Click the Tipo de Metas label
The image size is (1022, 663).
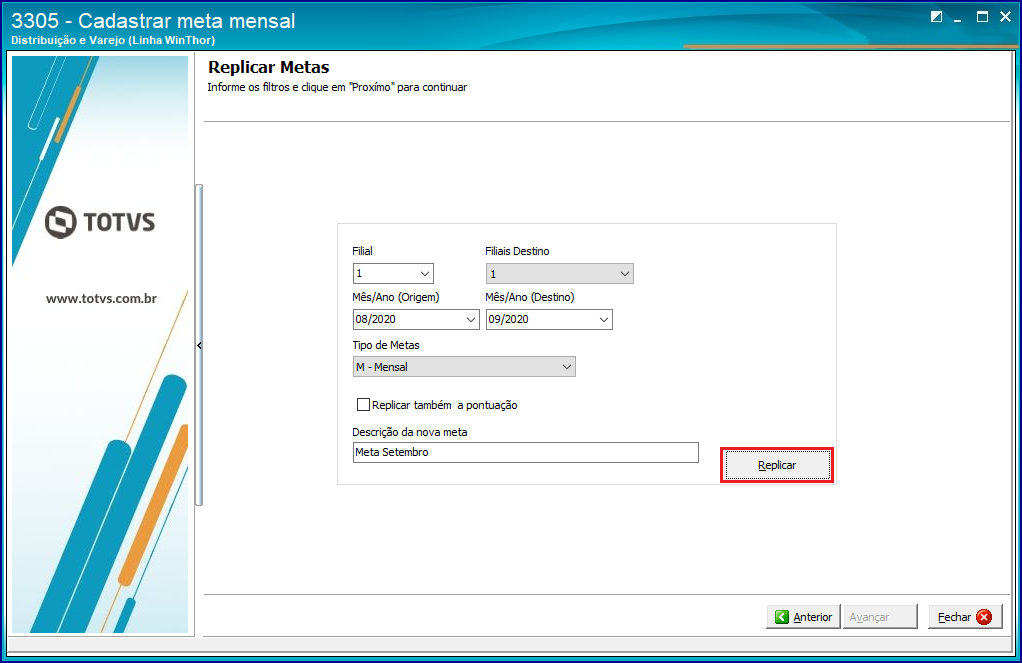pos(386,345)
